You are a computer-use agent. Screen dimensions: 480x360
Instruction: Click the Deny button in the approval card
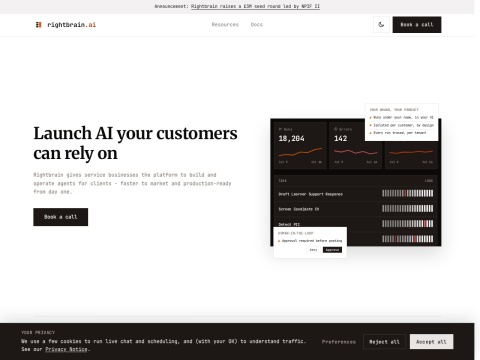pos(313,250)
